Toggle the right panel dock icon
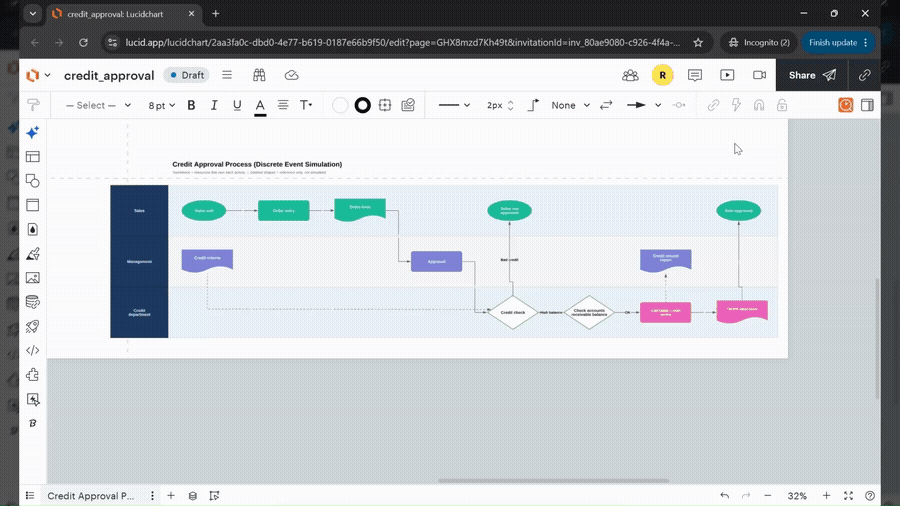The image size is (900, 506). click(x=867, y=105)
